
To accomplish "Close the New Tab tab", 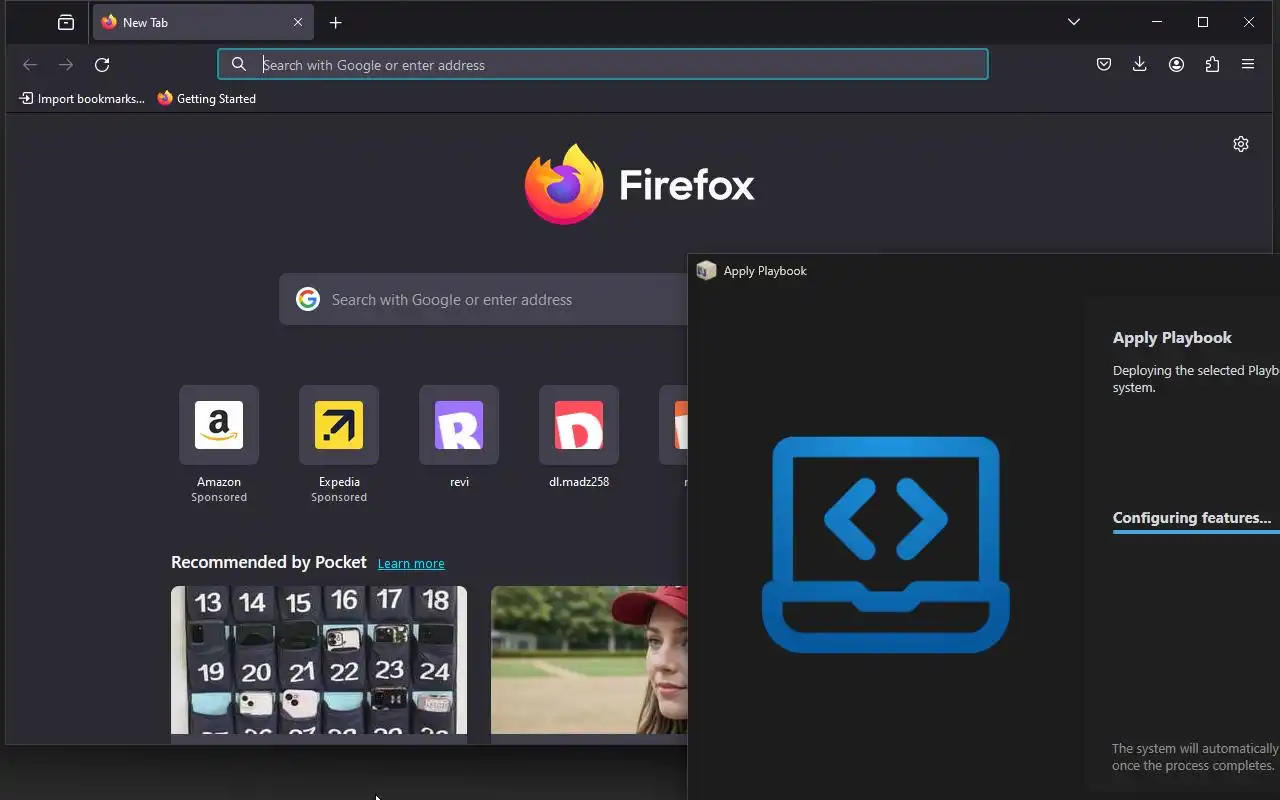I will pos(298,22).
